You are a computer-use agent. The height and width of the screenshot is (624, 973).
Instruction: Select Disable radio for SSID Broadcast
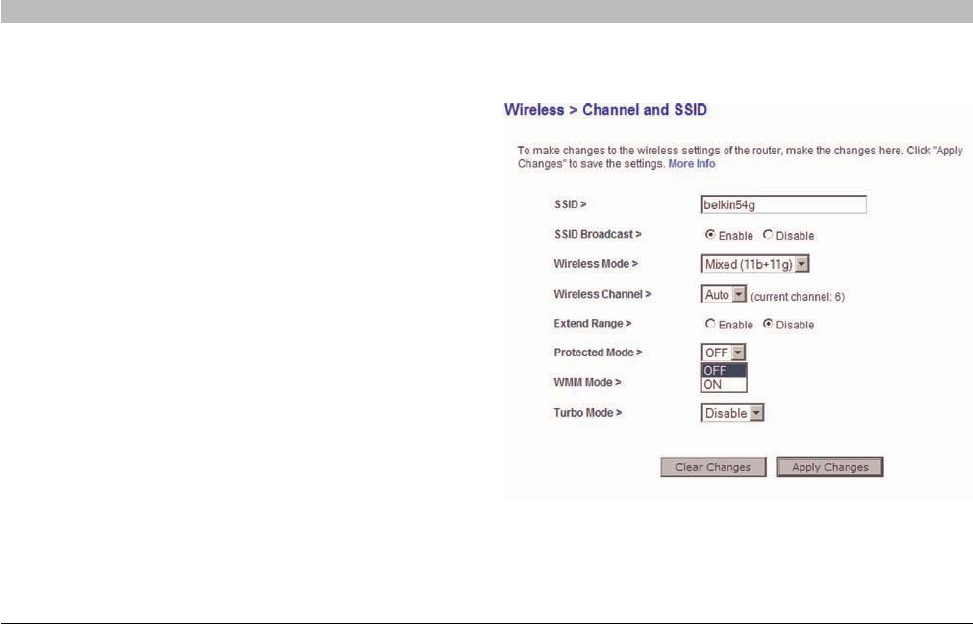(x=768, y=234)
